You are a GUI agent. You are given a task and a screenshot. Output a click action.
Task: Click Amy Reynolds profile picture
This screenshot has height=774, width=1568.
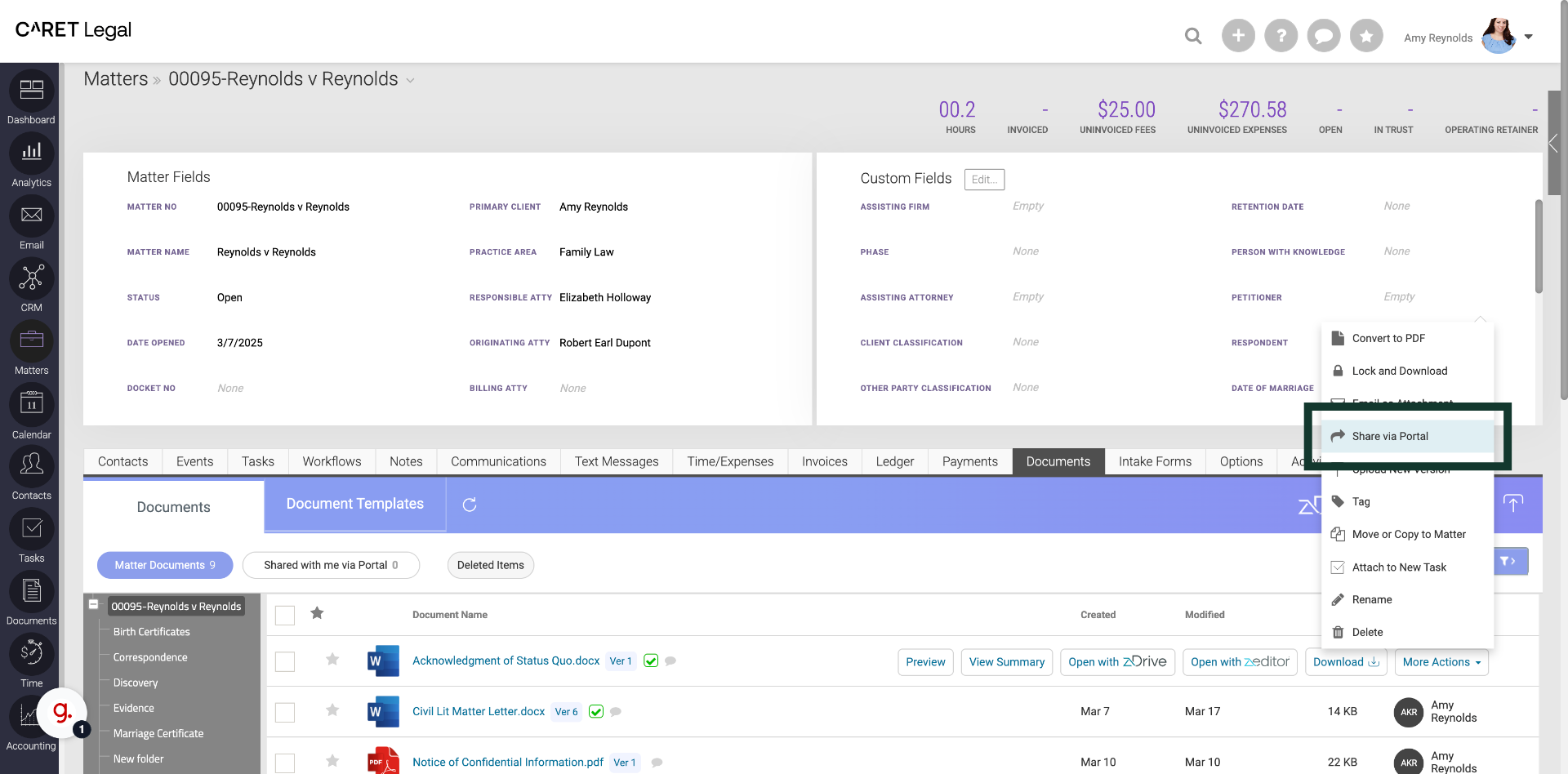1499,36
